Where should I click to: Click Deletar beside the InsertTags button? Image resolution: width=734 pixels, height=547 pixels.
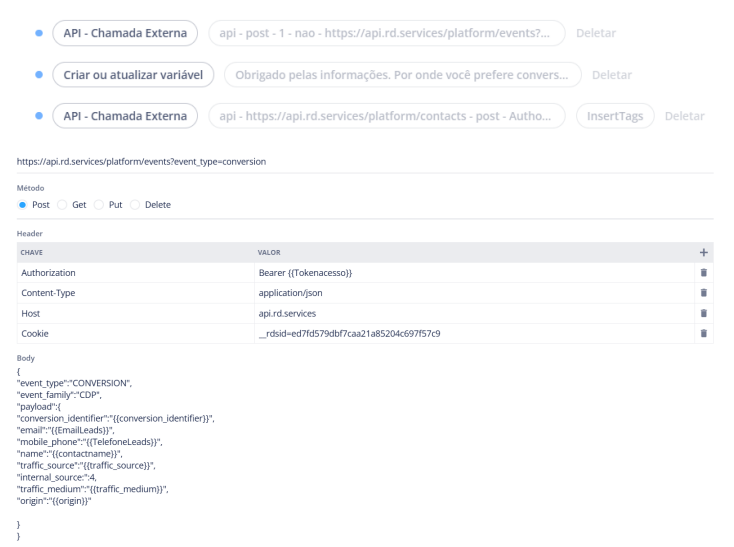pyautogui.click(x=684, y=116)
